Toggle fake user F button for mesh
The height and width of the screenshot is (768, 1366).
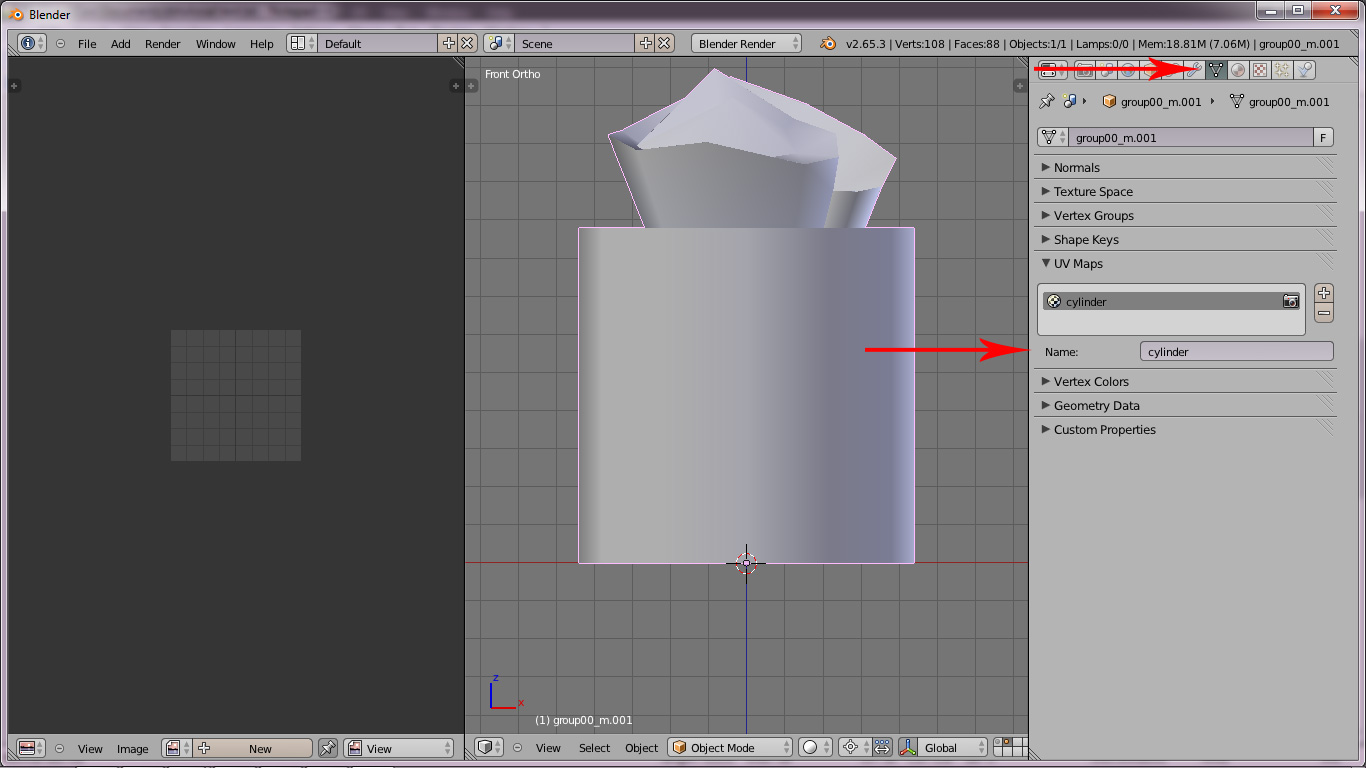(1324, 138)
